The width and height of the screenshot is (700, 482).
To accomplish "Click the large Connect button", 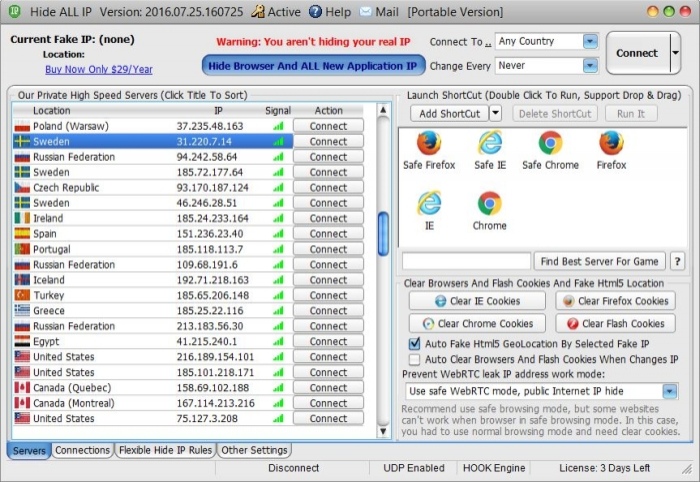I will tap(637, 53).
